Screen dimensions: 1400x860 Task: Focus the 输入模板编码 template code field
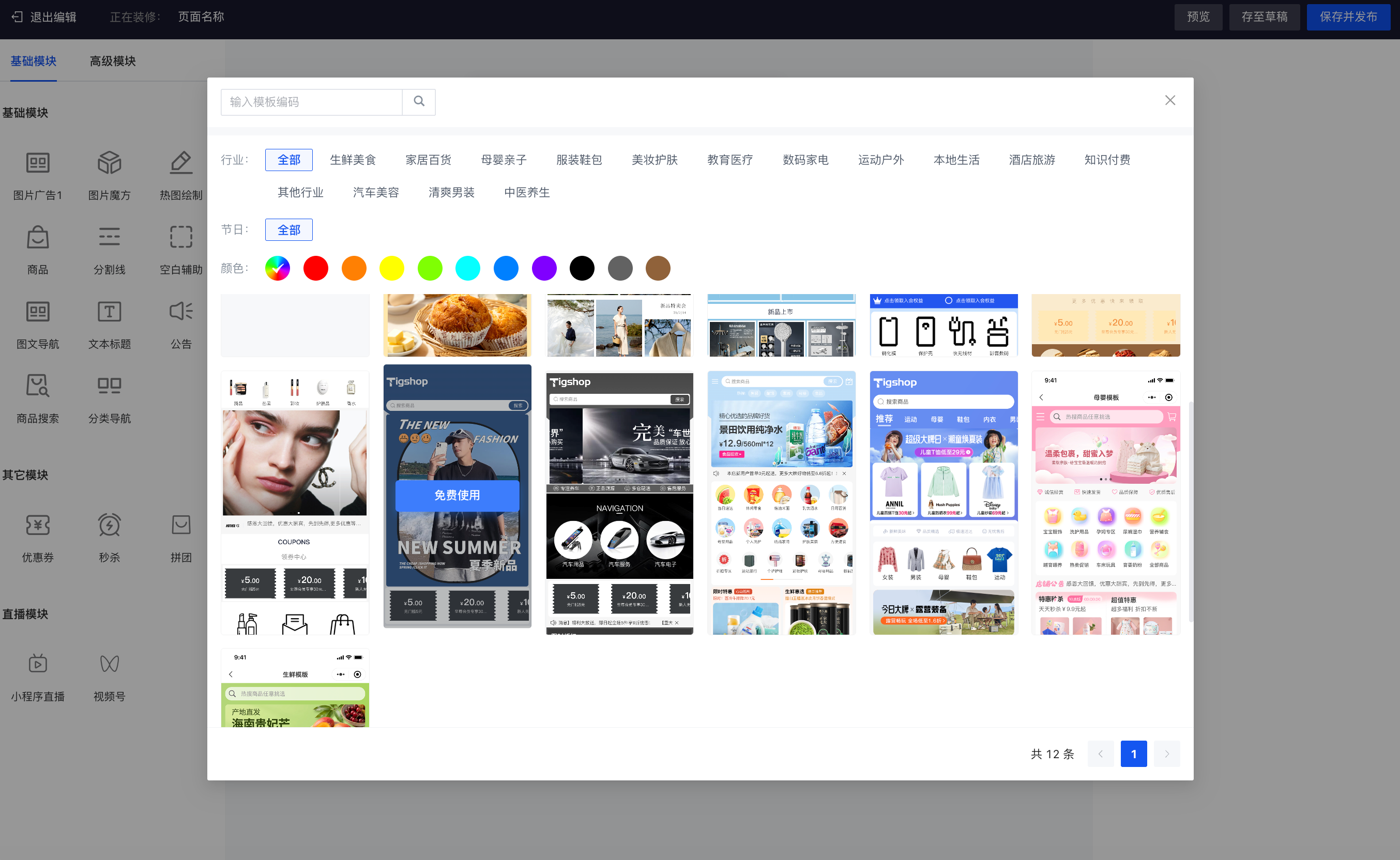click(x=311, y=102)
